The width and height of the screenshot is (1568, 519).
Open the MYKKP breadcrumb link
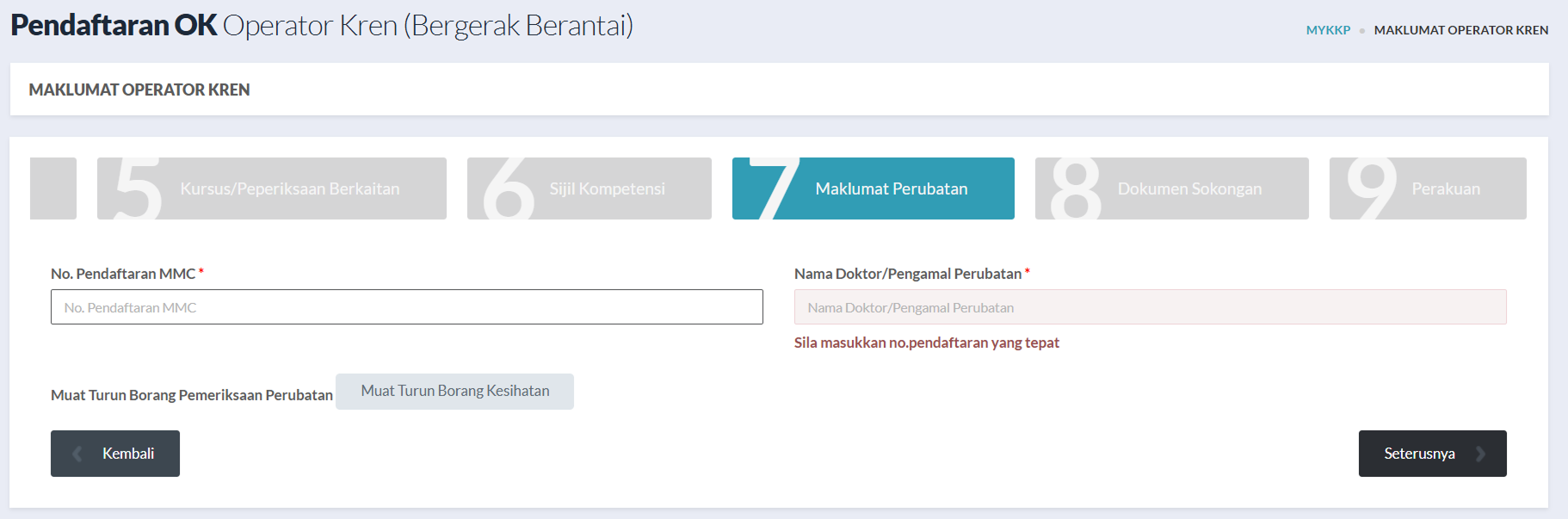pos(1328,30)
